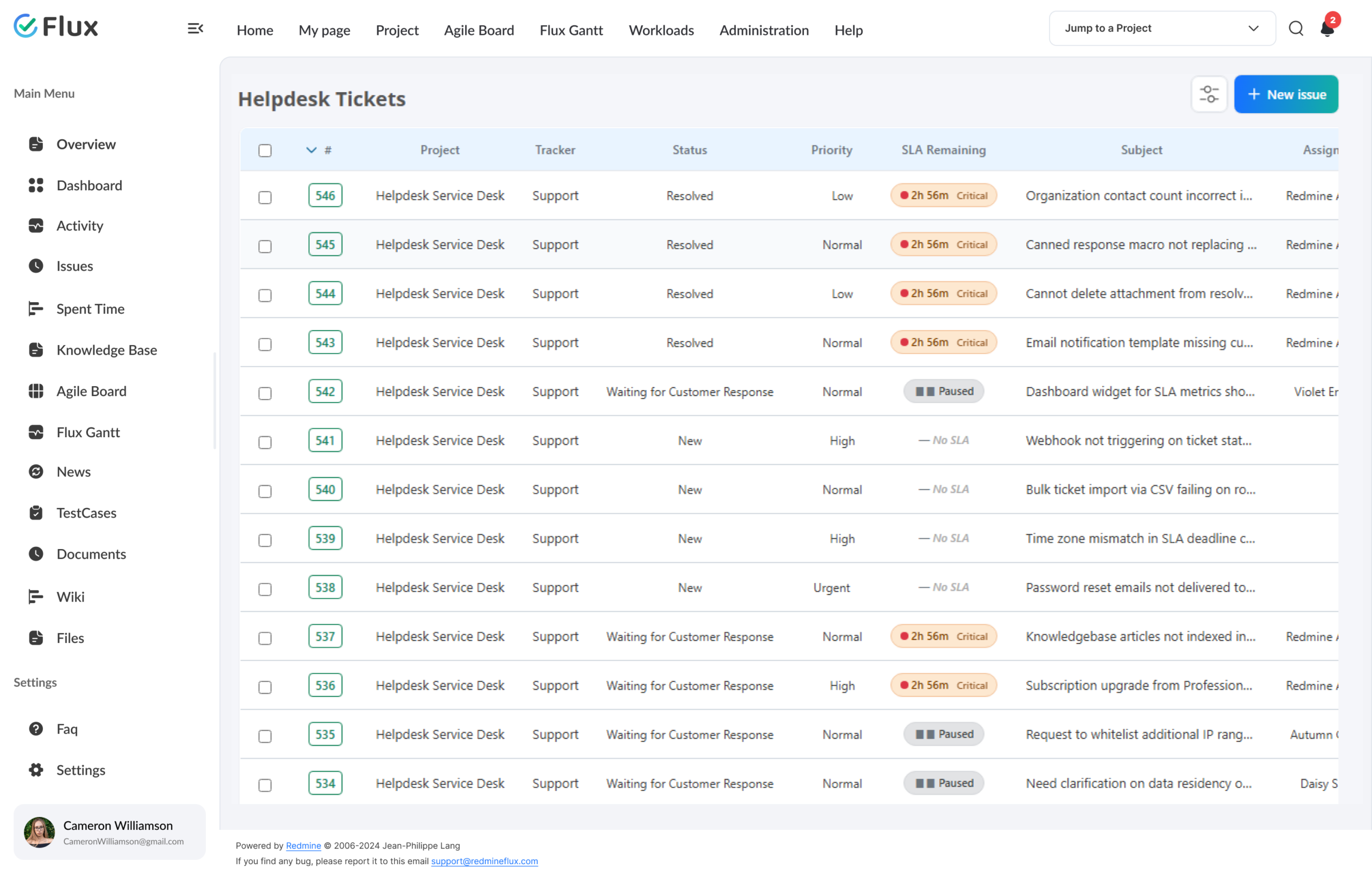
Task: Follow the Redmine footer link
Action: pyautogui.click(x=303, y=846)
